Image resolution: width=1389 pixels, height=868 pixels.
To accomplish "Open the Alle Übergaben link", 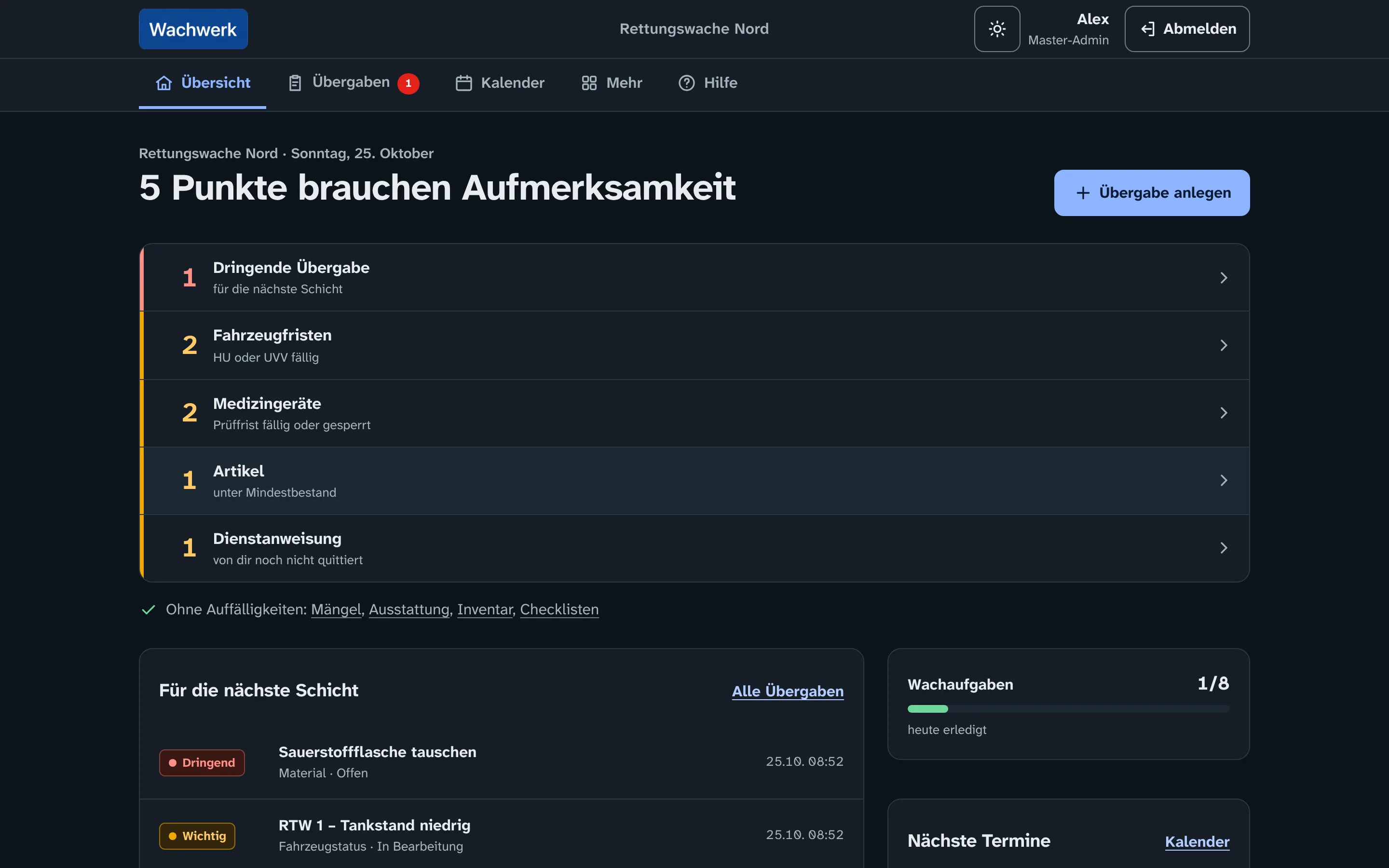I will (x=788, y=691).
